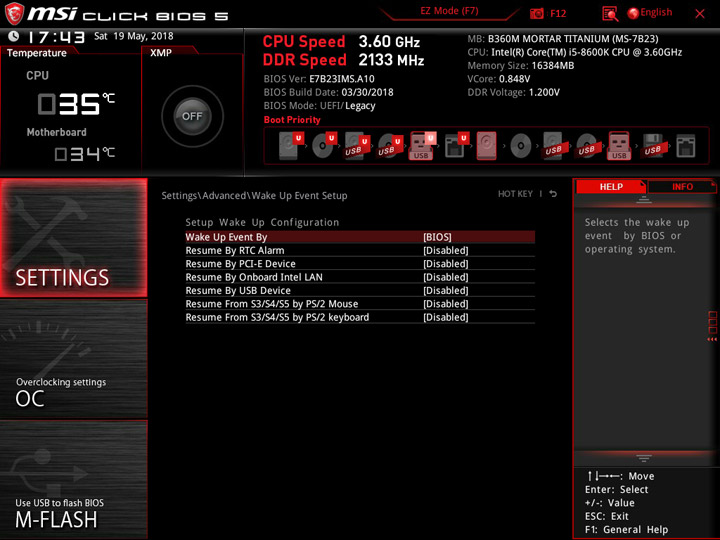720x540 pixels.
Task: Click the UEFI CD/DVD boot device icon
Action: (324, 146)
